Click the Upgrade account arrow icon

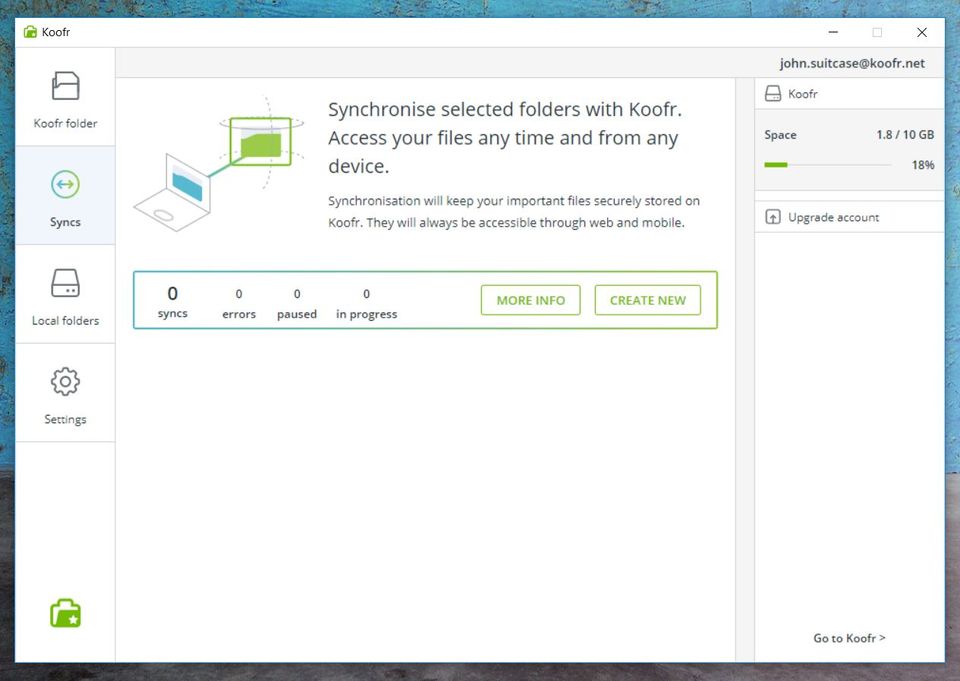(773, 217)
